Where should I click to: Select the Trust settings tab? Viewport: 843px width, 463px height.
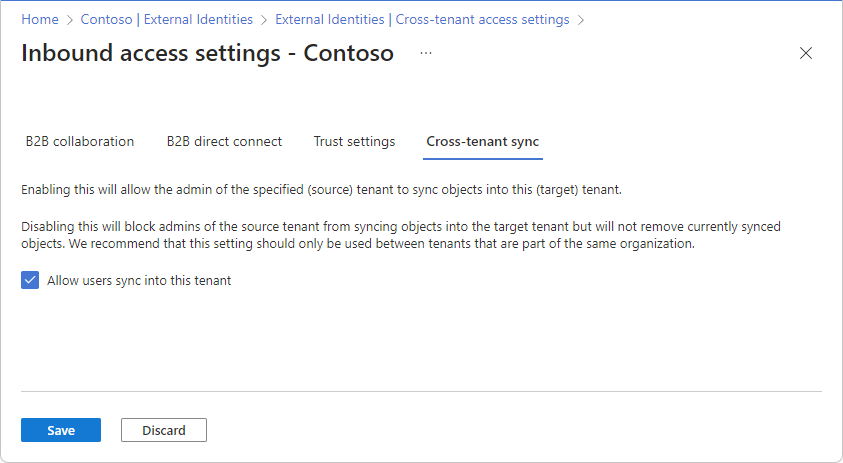[x=354, y=142]
